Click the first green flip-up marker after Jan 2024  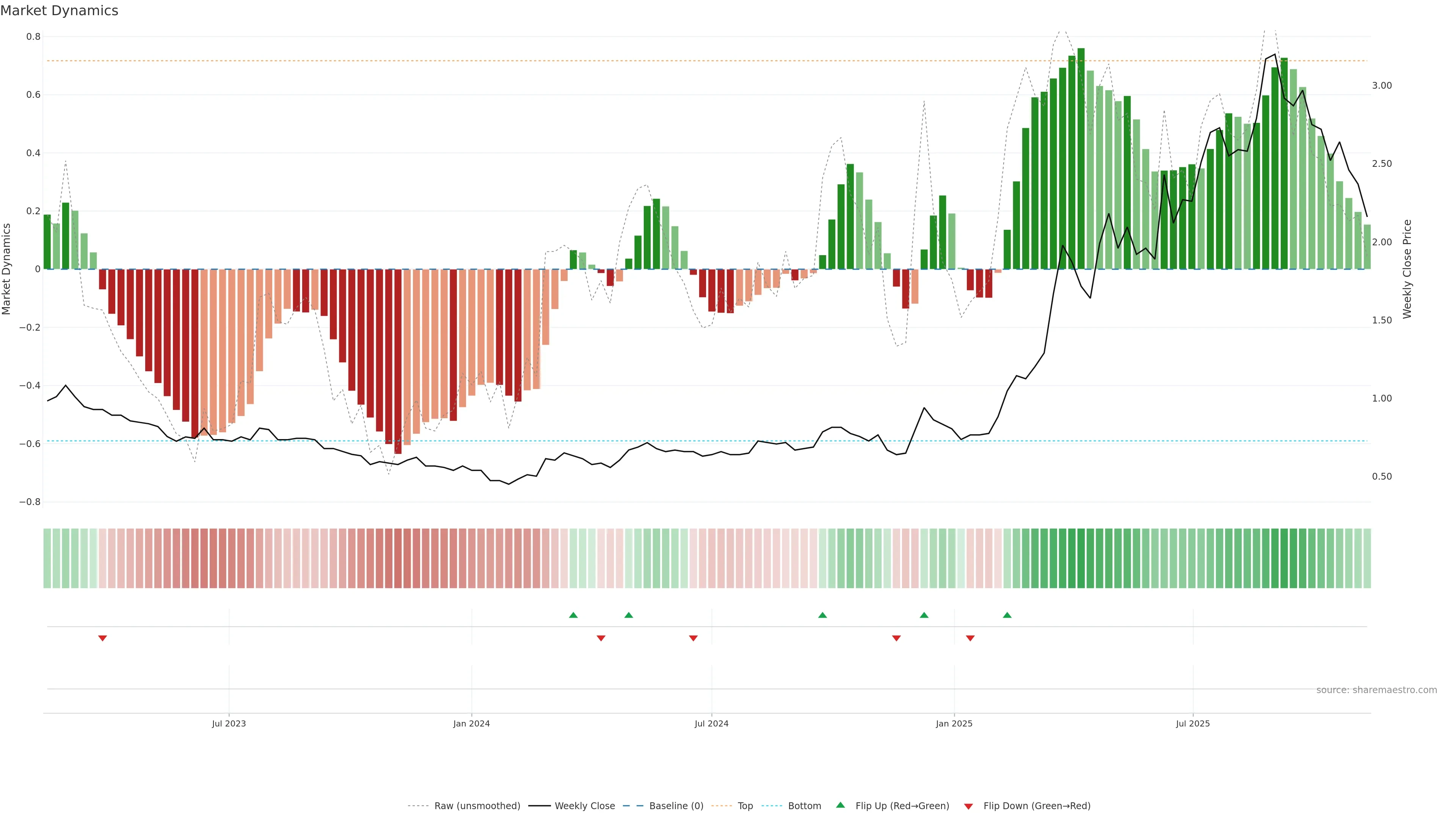tap(573, 615)
